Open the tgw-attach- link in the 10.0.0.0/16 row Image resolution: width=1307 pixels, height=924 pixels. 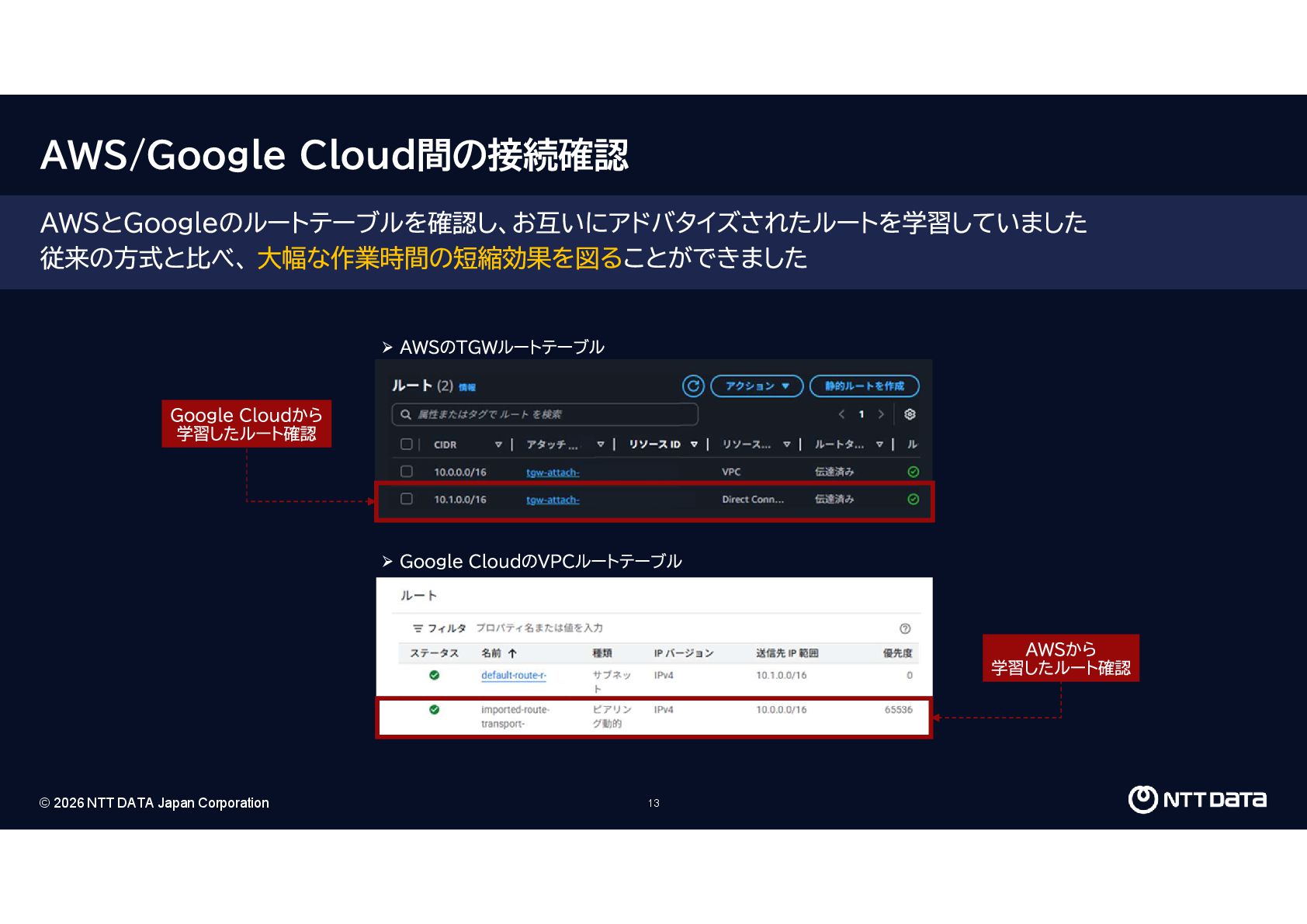coord(553,472)
